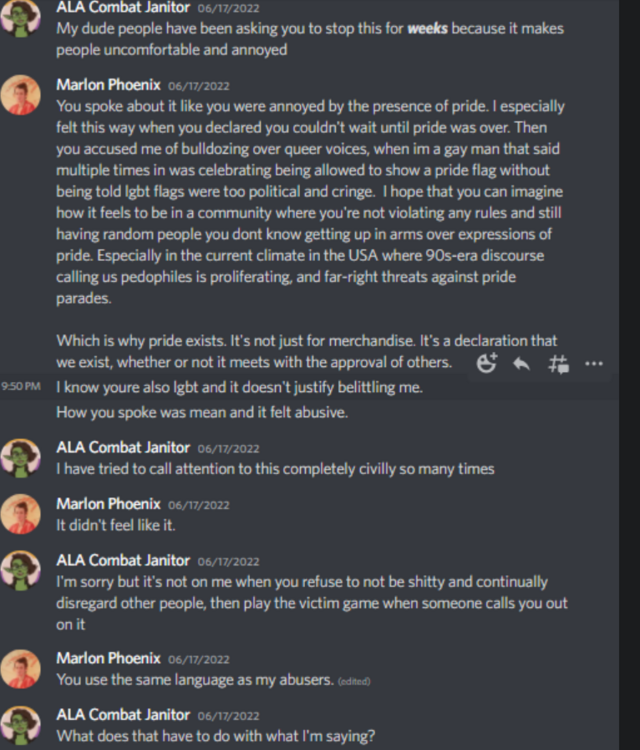
Task: Click the '(edited)' label on the message
Action: [354, 681]
